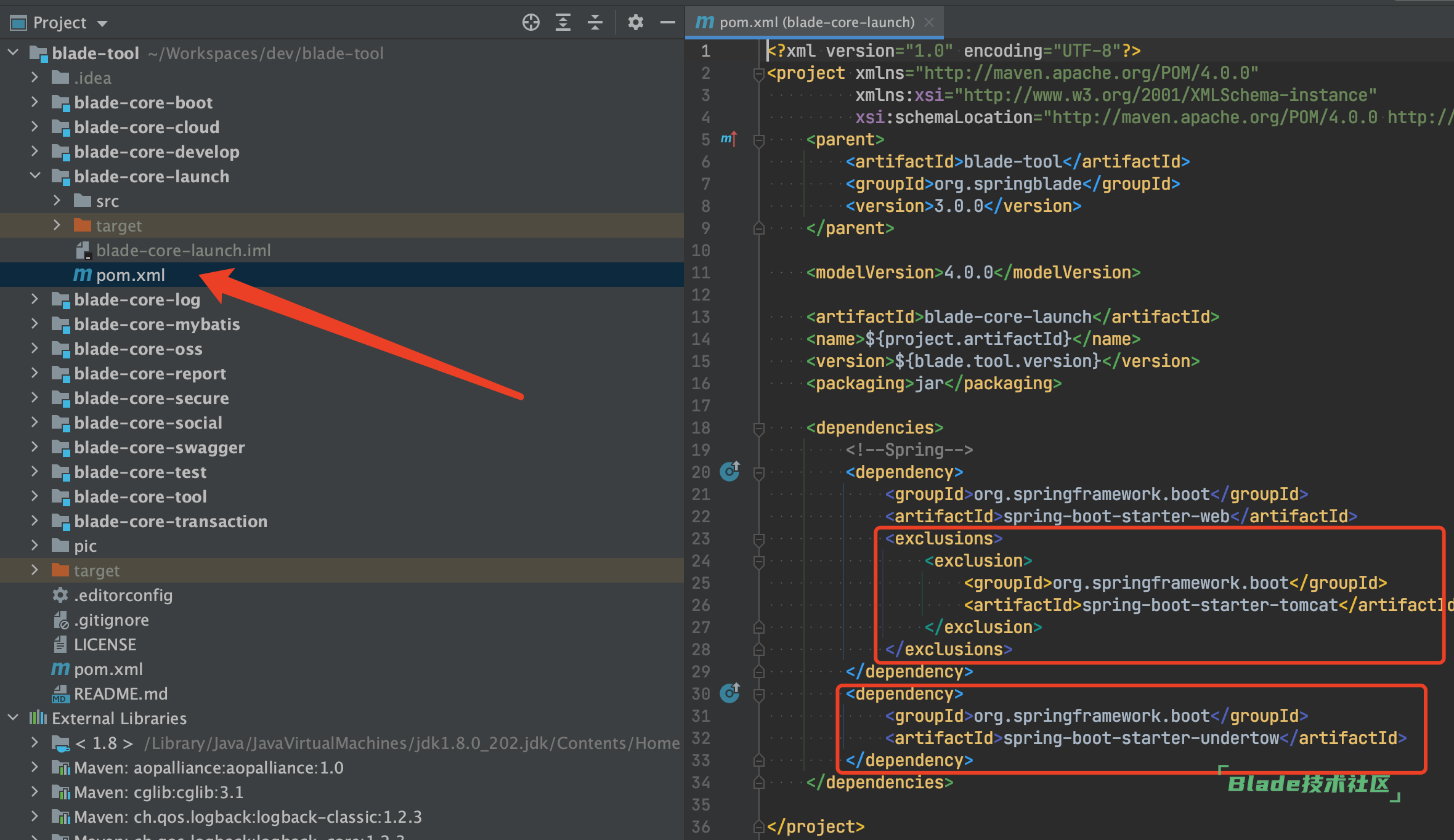Click the Maven parent gutter icon on line 5
Image resolution: width=1454 pixels, height=840 pixels.
click(x=729, y=139)
